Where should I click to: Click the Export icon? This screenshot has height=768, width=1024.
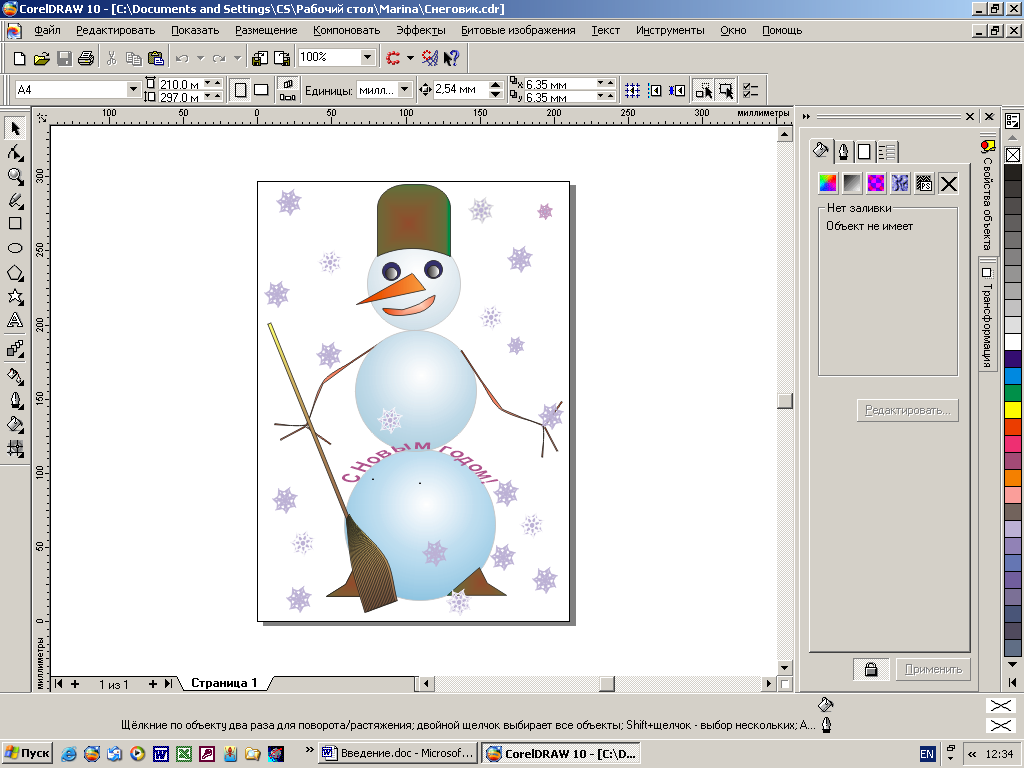pos(282,58)
